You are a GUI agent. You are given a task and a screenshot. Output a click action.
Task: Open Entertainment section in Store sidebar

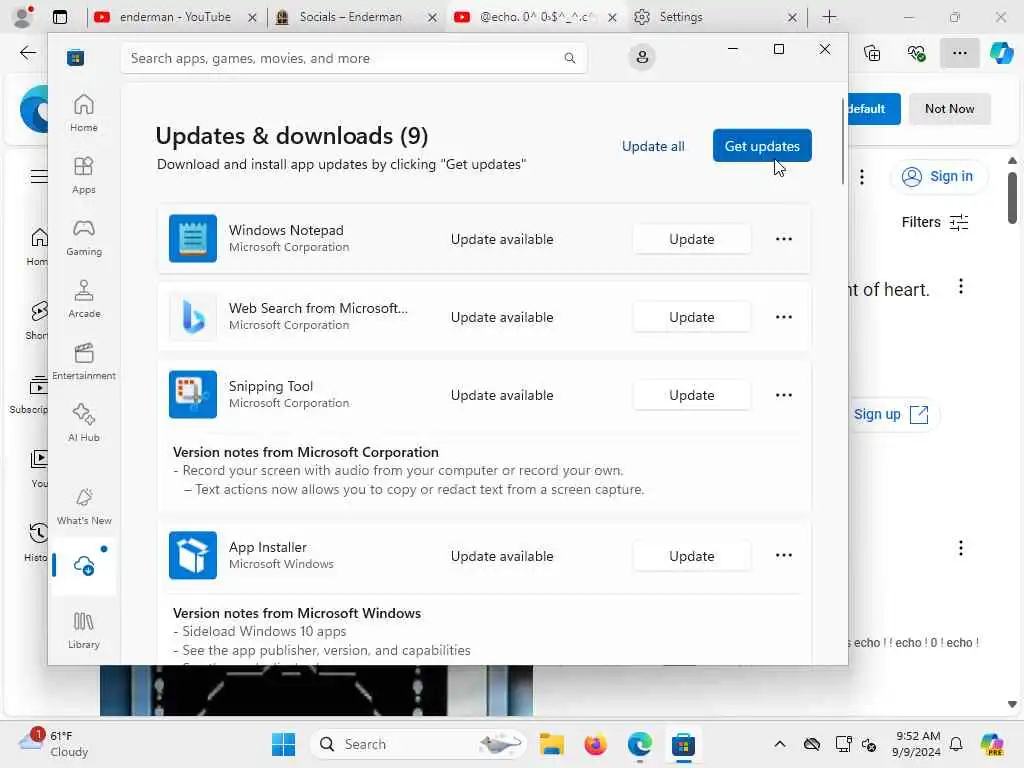pyautogui.click(x=84, y=361)
